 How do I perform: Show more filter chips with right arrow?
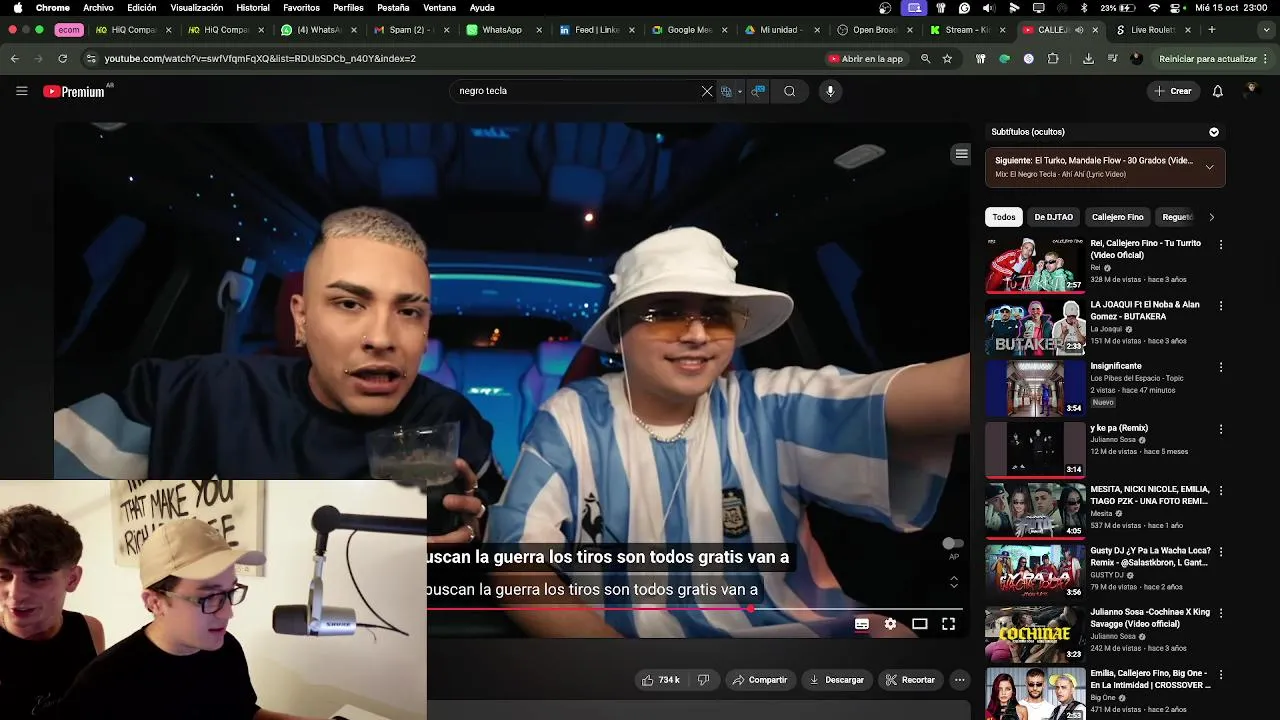(x=1211, y=217)
